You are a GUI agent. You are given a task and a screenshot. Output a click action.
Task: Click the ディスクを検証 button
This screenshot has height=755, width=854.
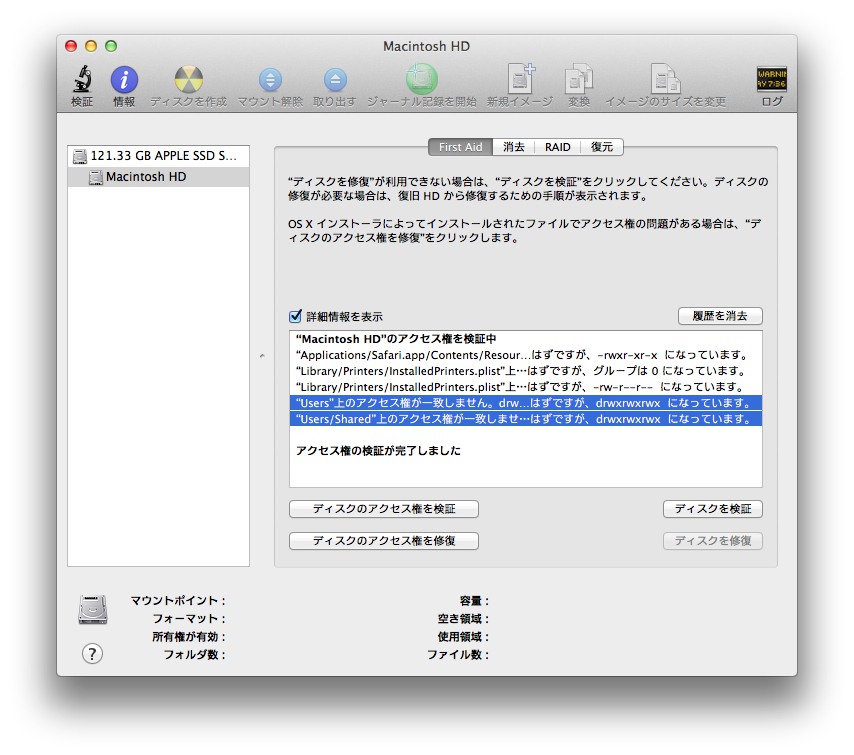click(713, 509)
